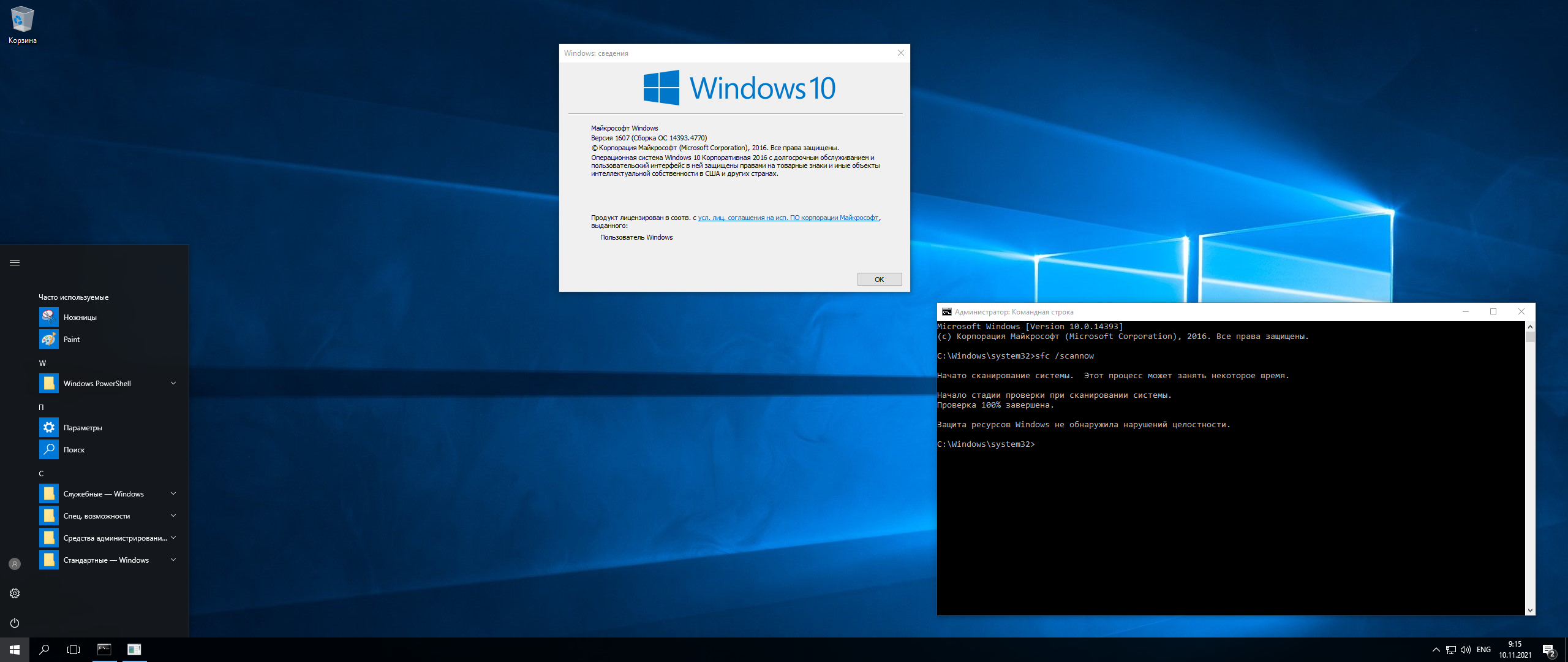This screenshot has height=662, width=1568.
Task: Click the sfc /scannow command line
Action: coord(1016,356)
